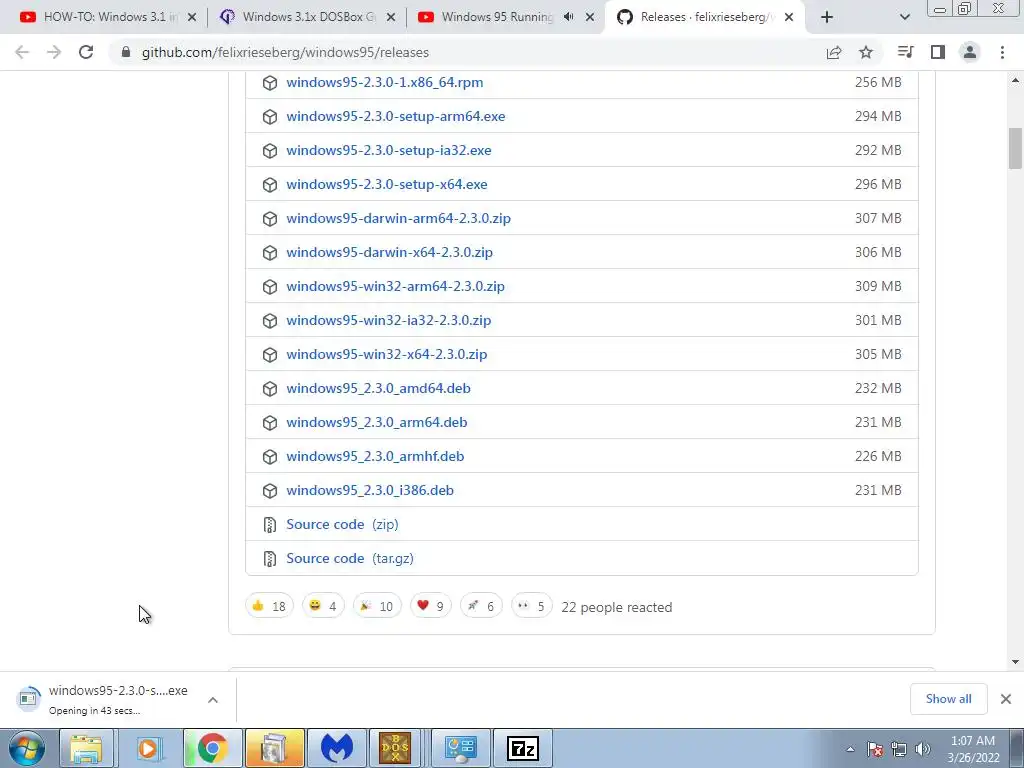The height and width of the screenshot is (768, 1024).
Task: Toggle hooray party reaction with 10
Action: pyautogui.click(x=377, y=606)
